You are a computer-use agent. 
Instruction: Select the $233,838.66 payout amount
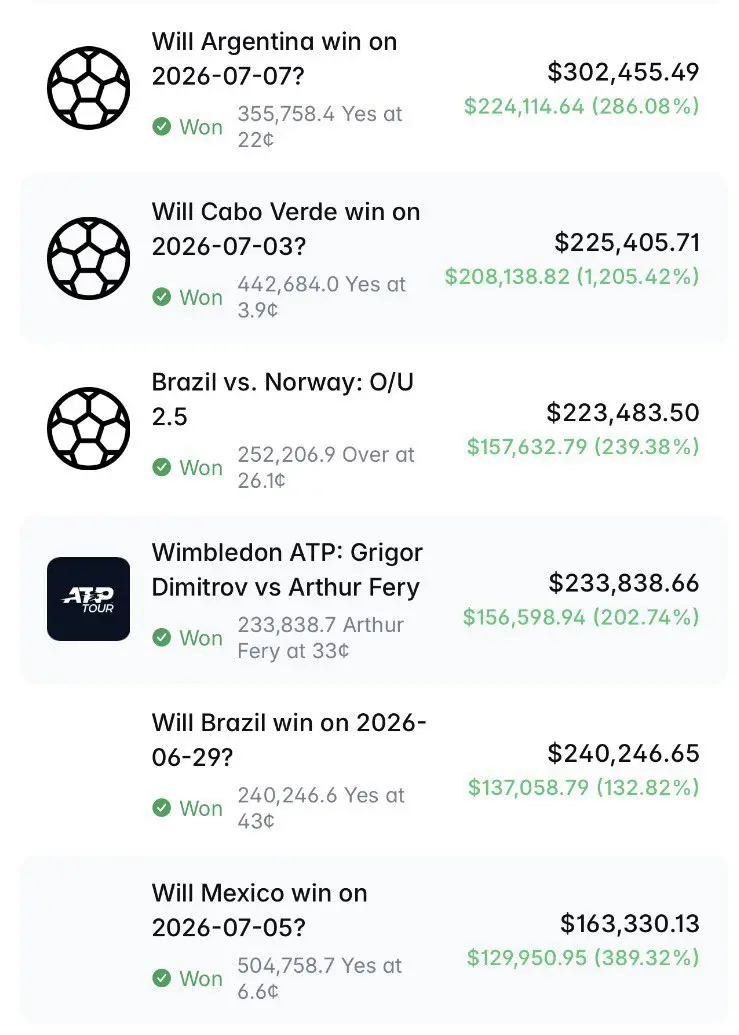coord(624,583)
